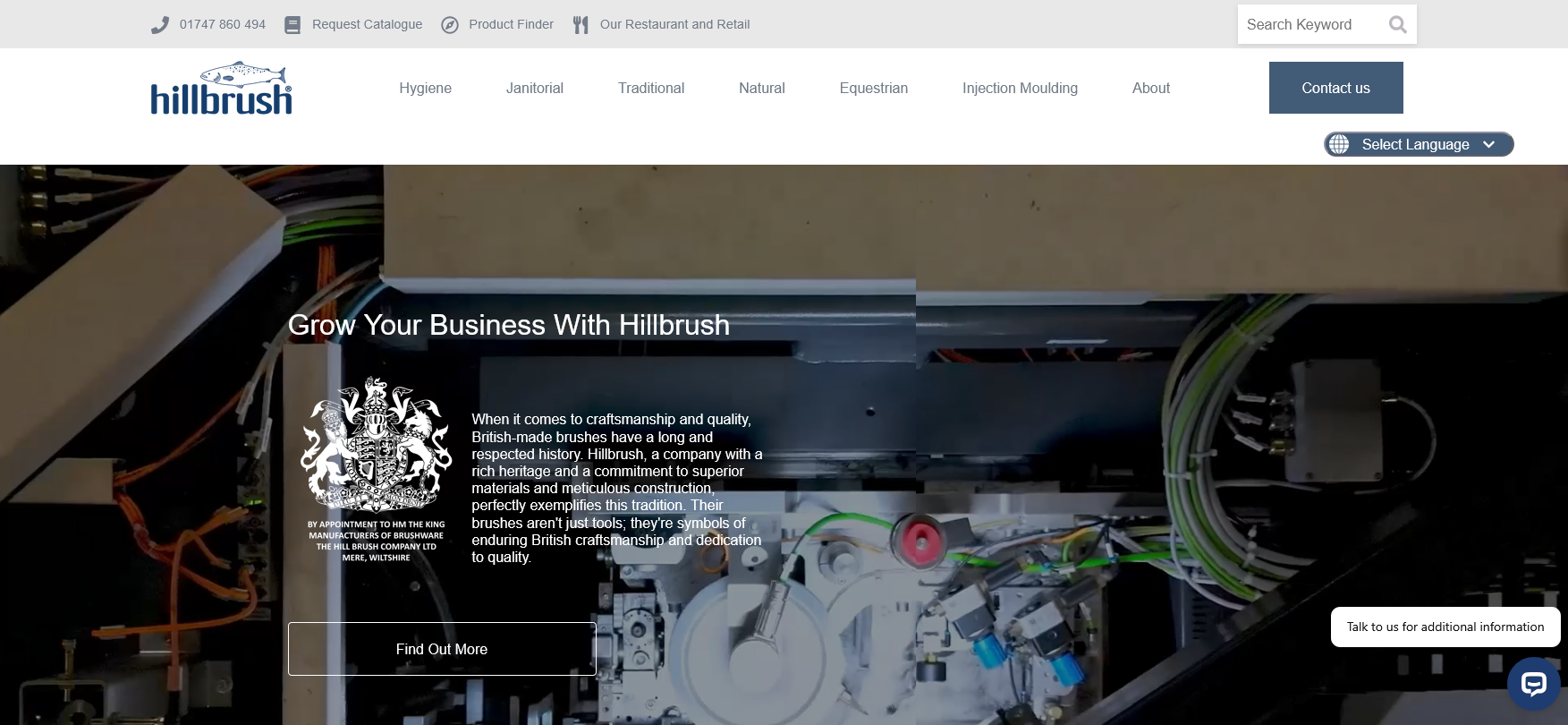Click the paragraph about British-made brushes

[x=617, y=488]
